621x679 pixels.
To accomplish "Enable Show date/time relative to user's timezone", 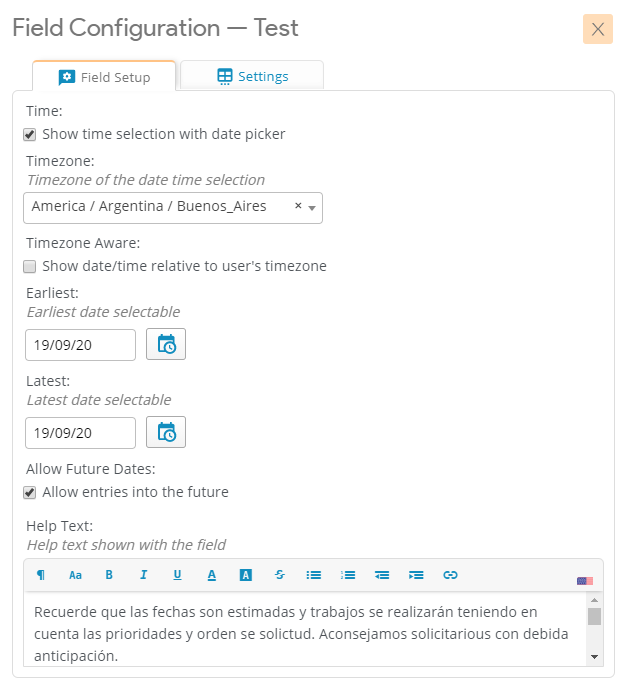I will pyautogui.click(x=30, y=266).
